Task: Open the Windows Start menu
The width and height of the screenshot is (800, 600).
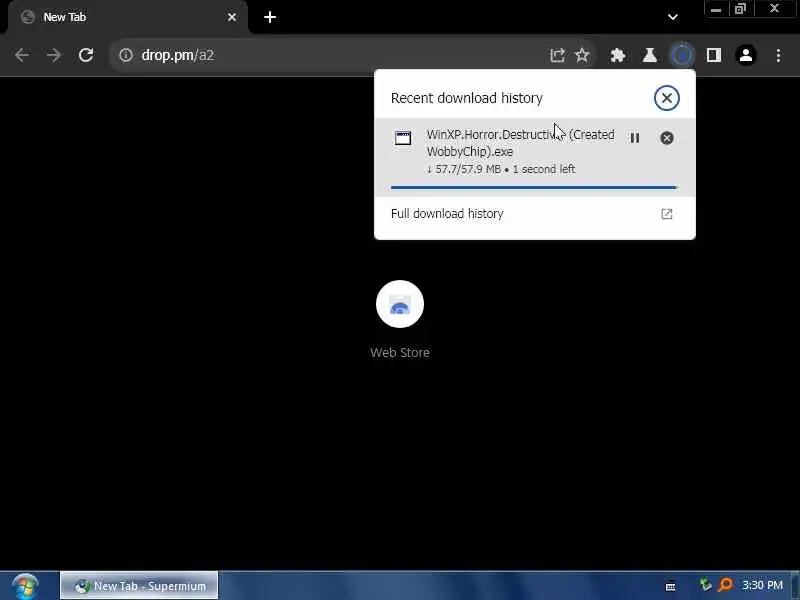Action: (x=25, y=586)
